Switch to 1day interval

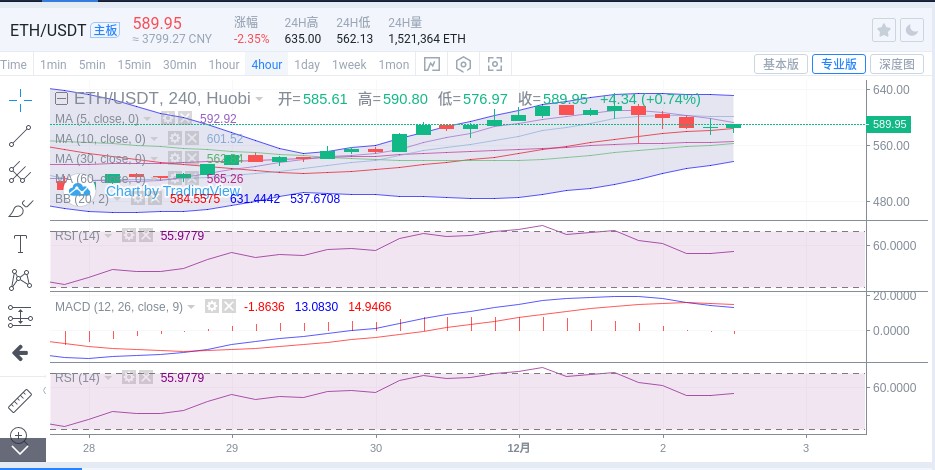point(307,64)
